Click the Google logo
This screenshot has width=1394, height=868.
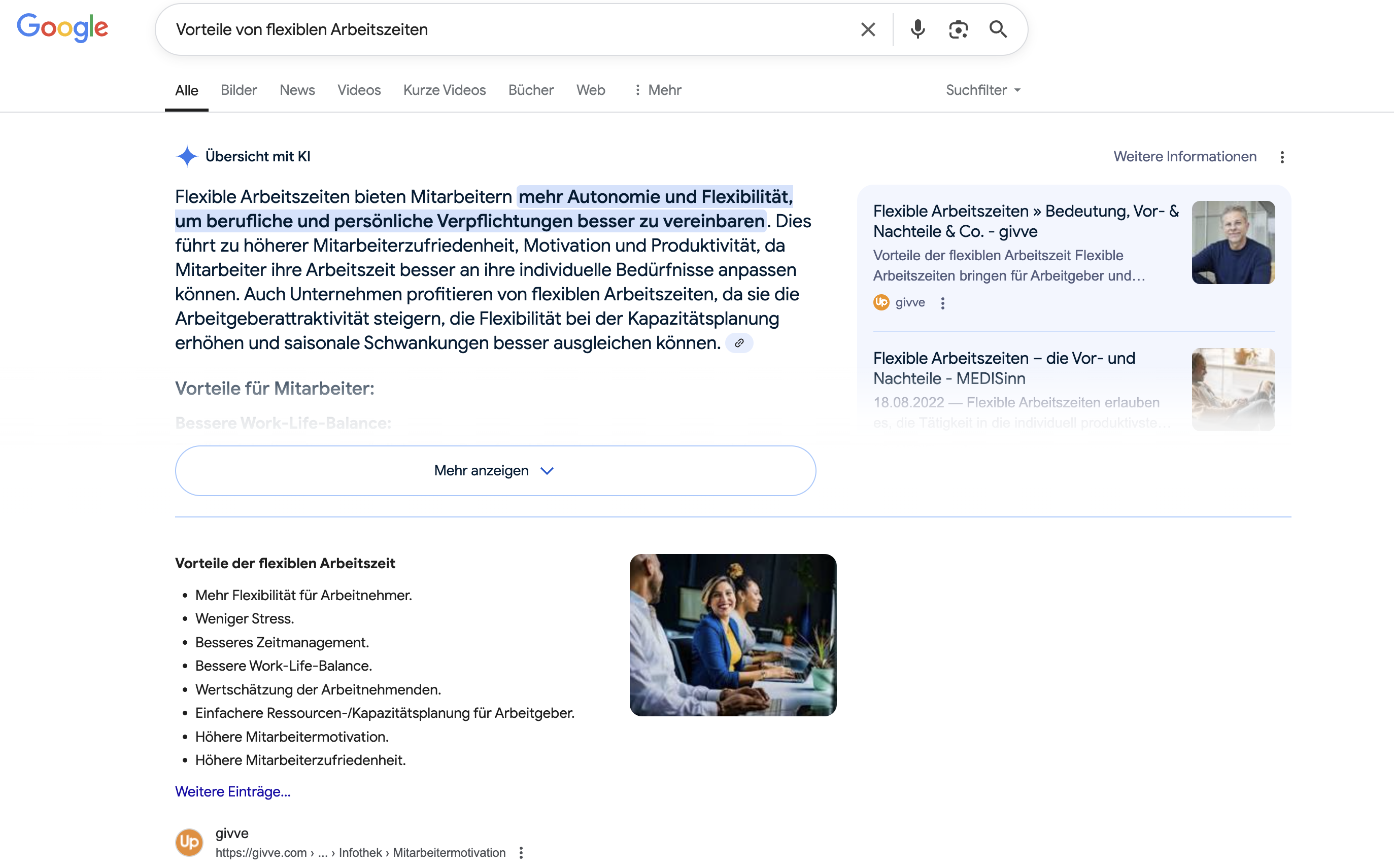[x=62, y=27]
